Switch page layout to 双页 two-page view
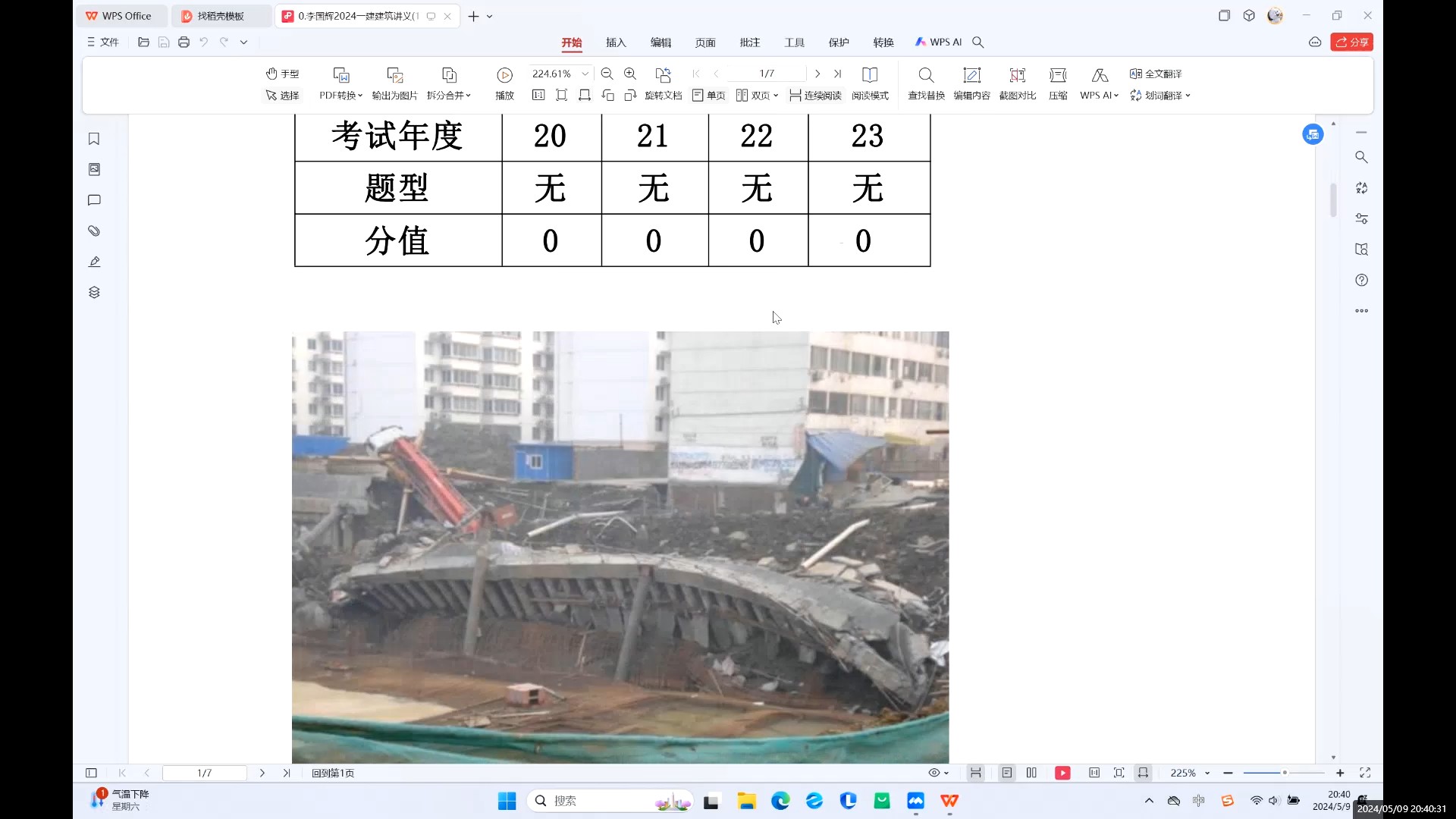This screenshot has width=1456, height=819. [x=757, y=96]
